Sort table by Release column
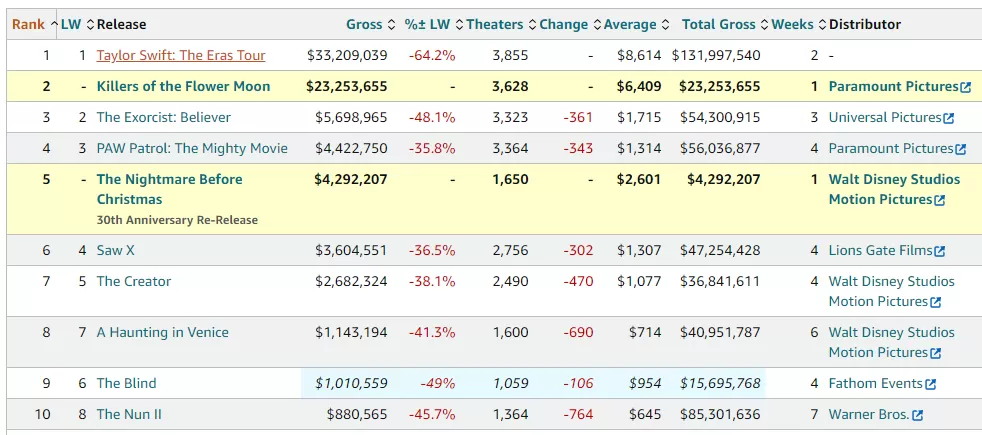This screenshot has width=982, height=435. (121, 24)
